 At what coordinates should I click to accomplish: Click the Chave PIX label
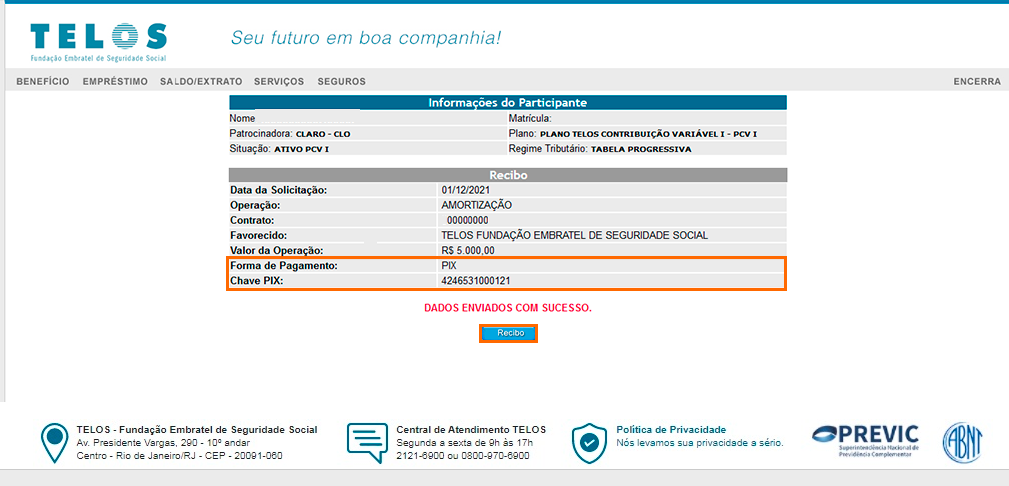pos(257,281)
